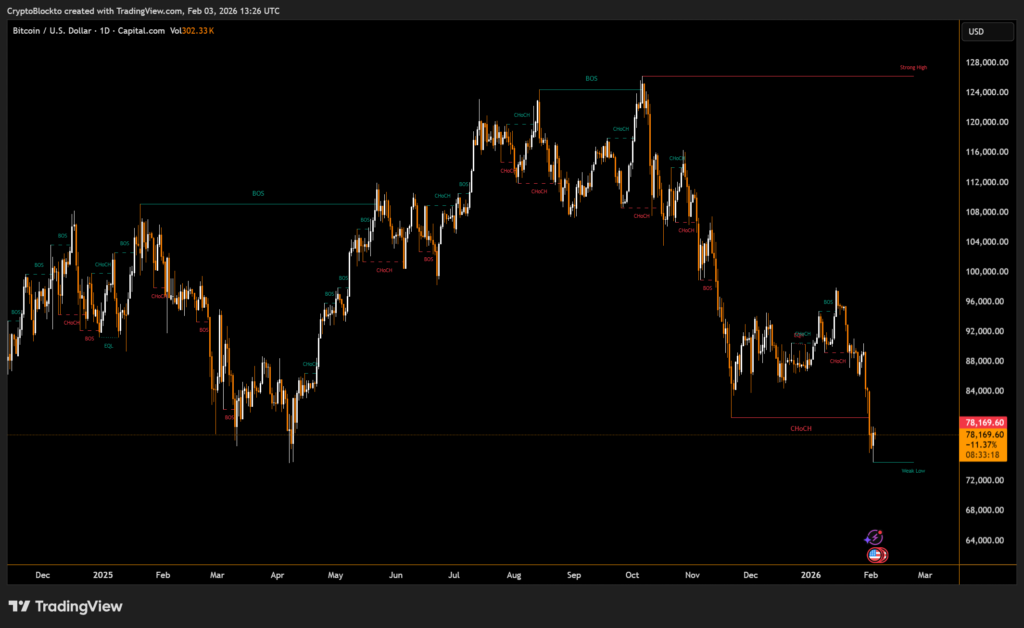Select the Weak Low level label
This screenshot has width=1024, height=628.
click(913, 470)
